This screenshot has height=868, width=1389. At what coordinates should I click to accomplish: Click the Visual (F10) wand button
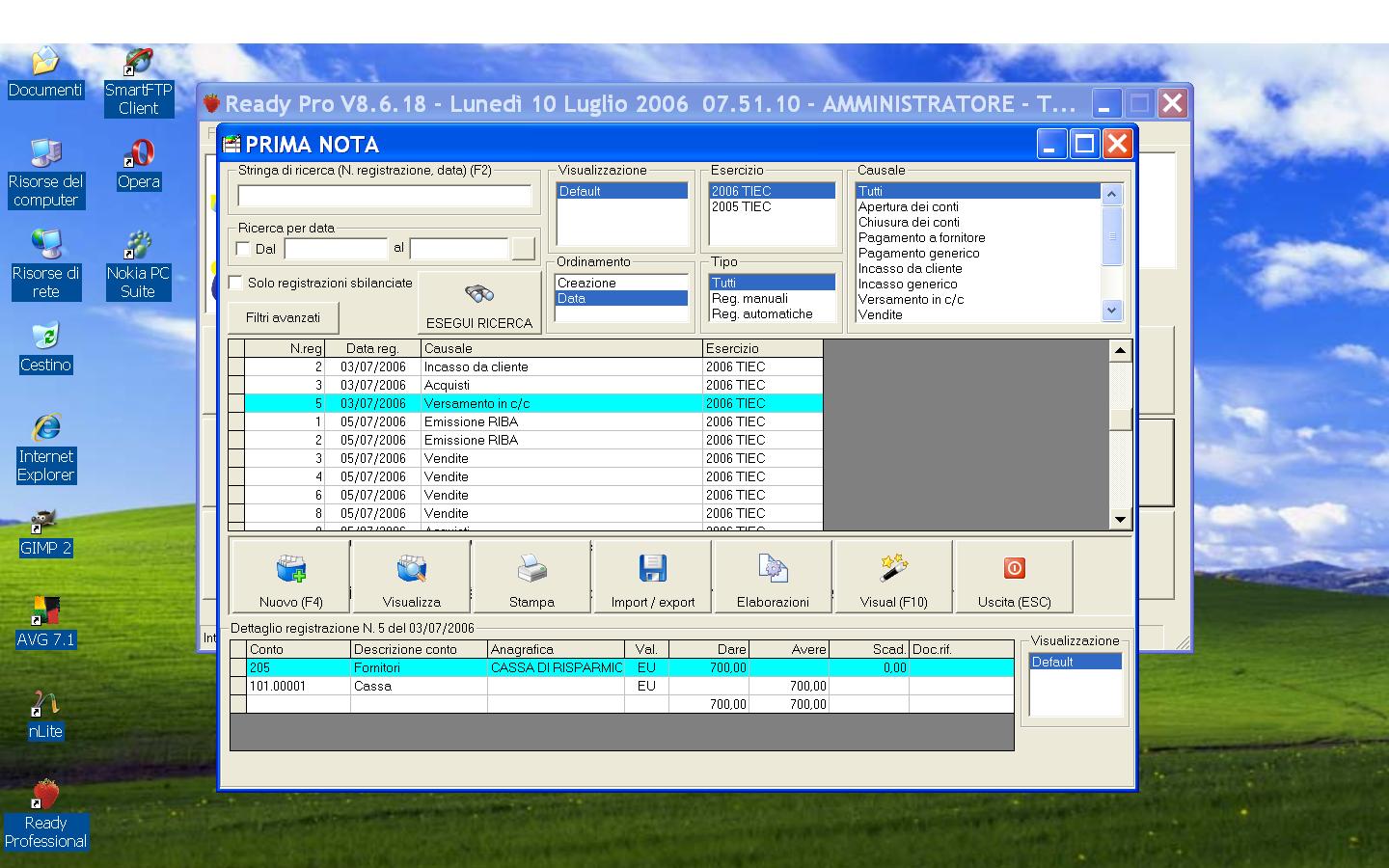(x=894, y=577)
